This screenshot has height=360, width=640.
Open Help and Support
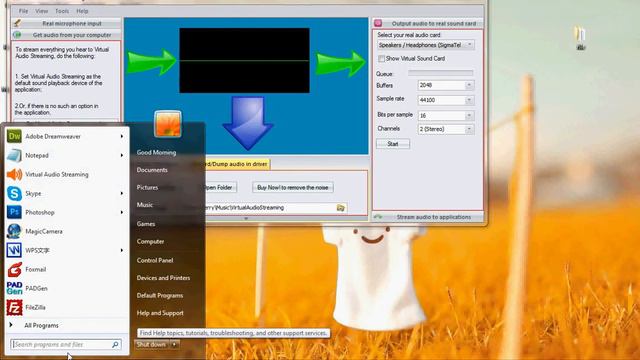[160, 313]
